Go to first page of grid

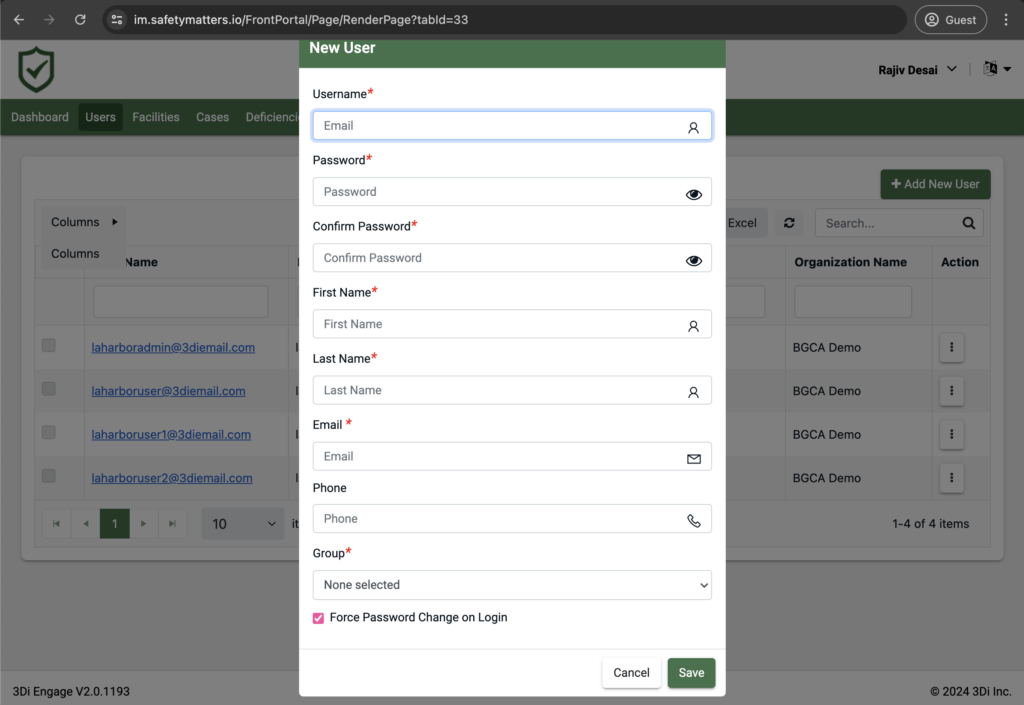pyautogui.click(x=56, y=524)
